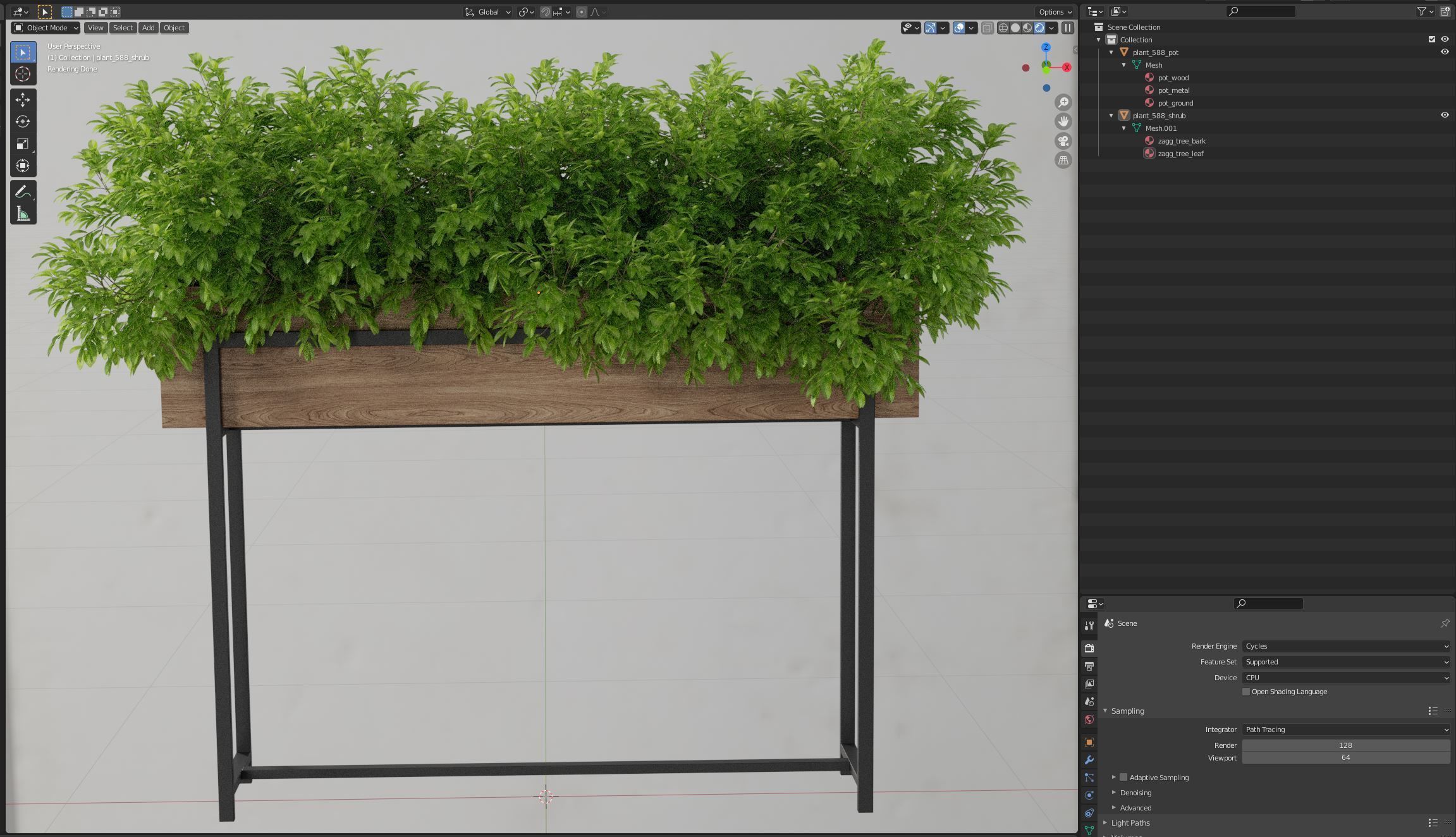Open the Render Engine dropdown
Screen dimensions: 1456x837
[x=1345, y=646]
